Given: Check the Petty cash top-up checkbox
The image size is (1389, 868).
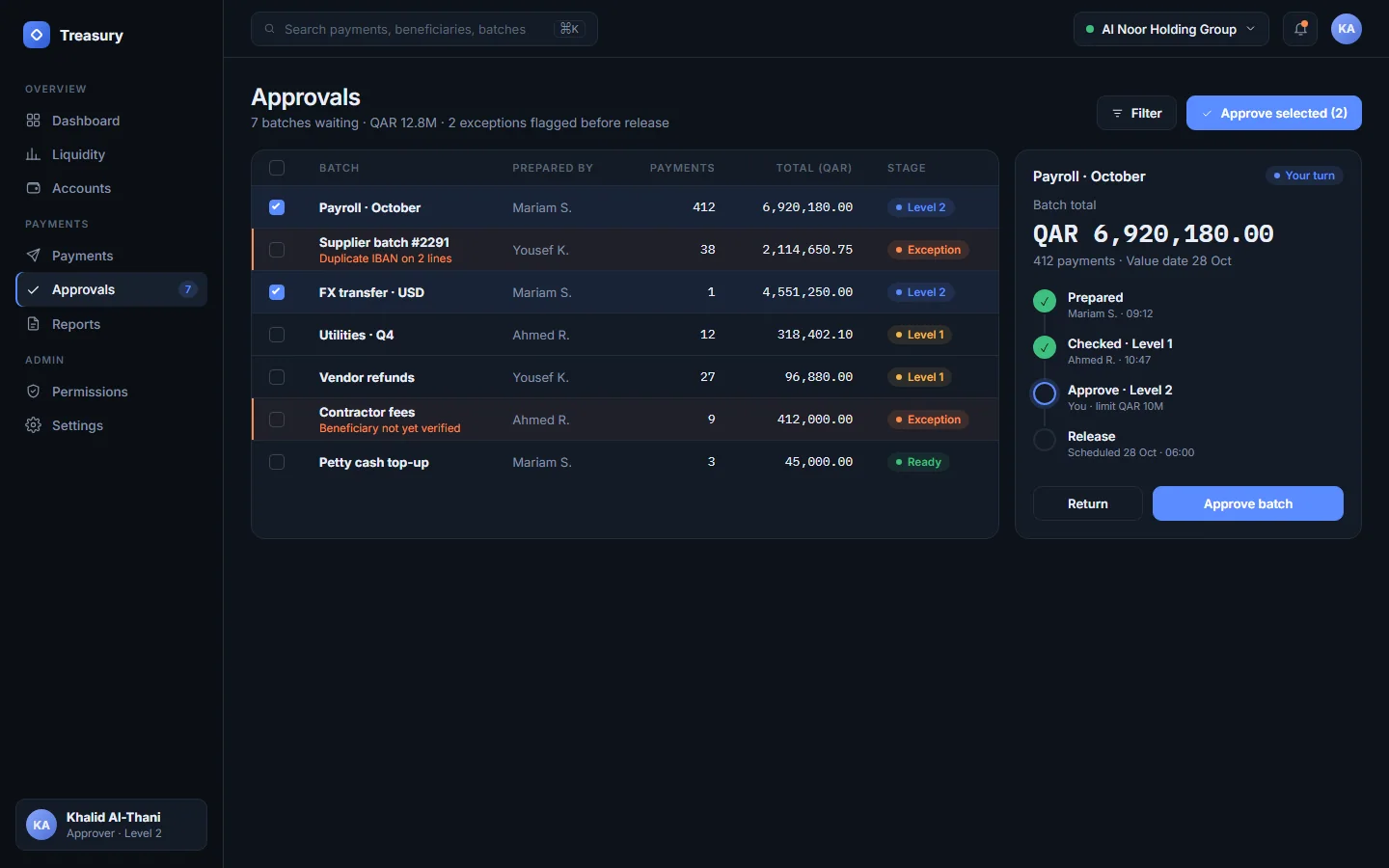Looking at the screenshot, I should click(x=277, y=462).
